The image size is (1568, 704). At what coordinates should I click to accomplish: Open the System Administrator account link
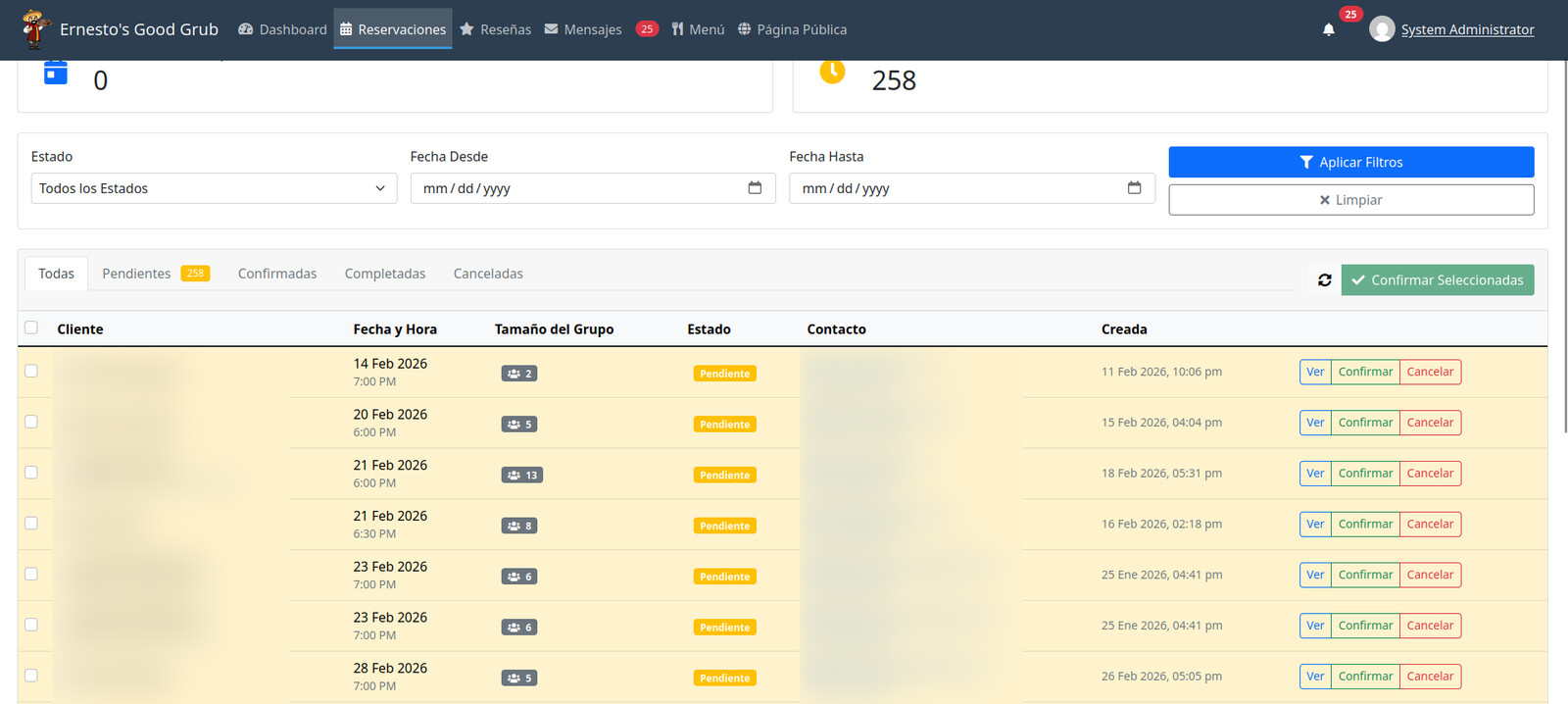(1467, 29)
